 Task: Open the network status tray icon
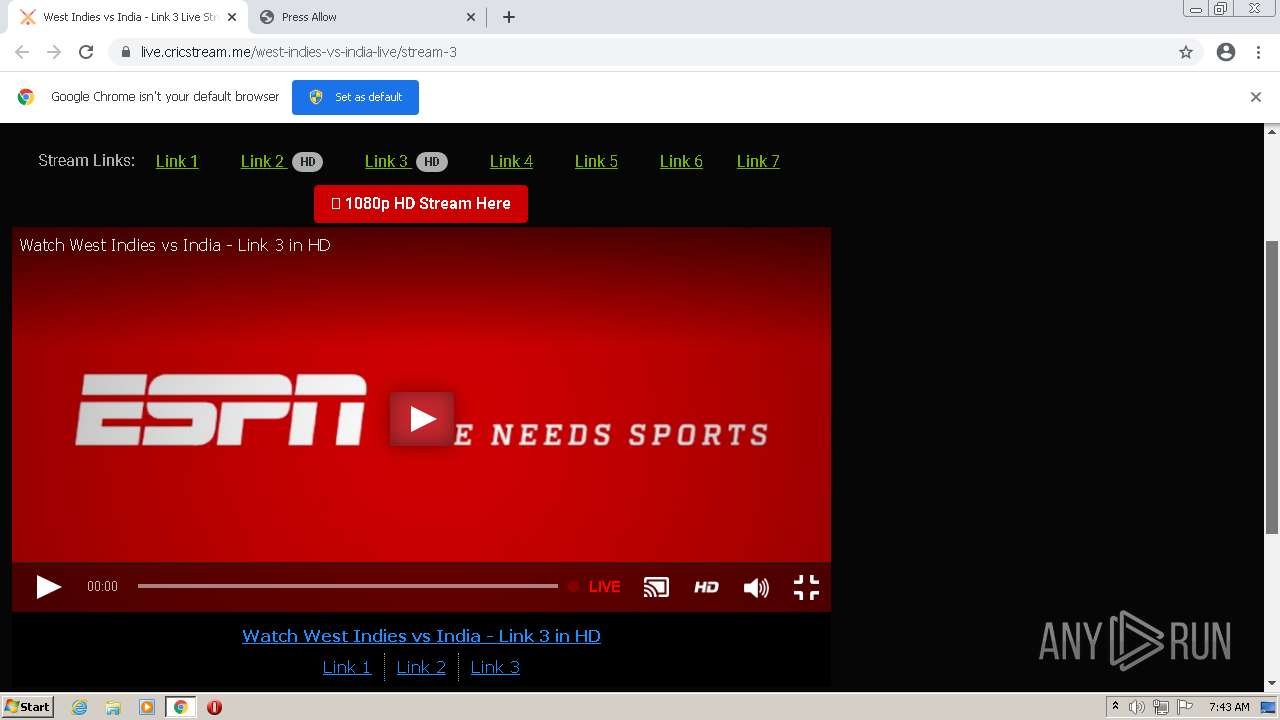click(1161, 707)
